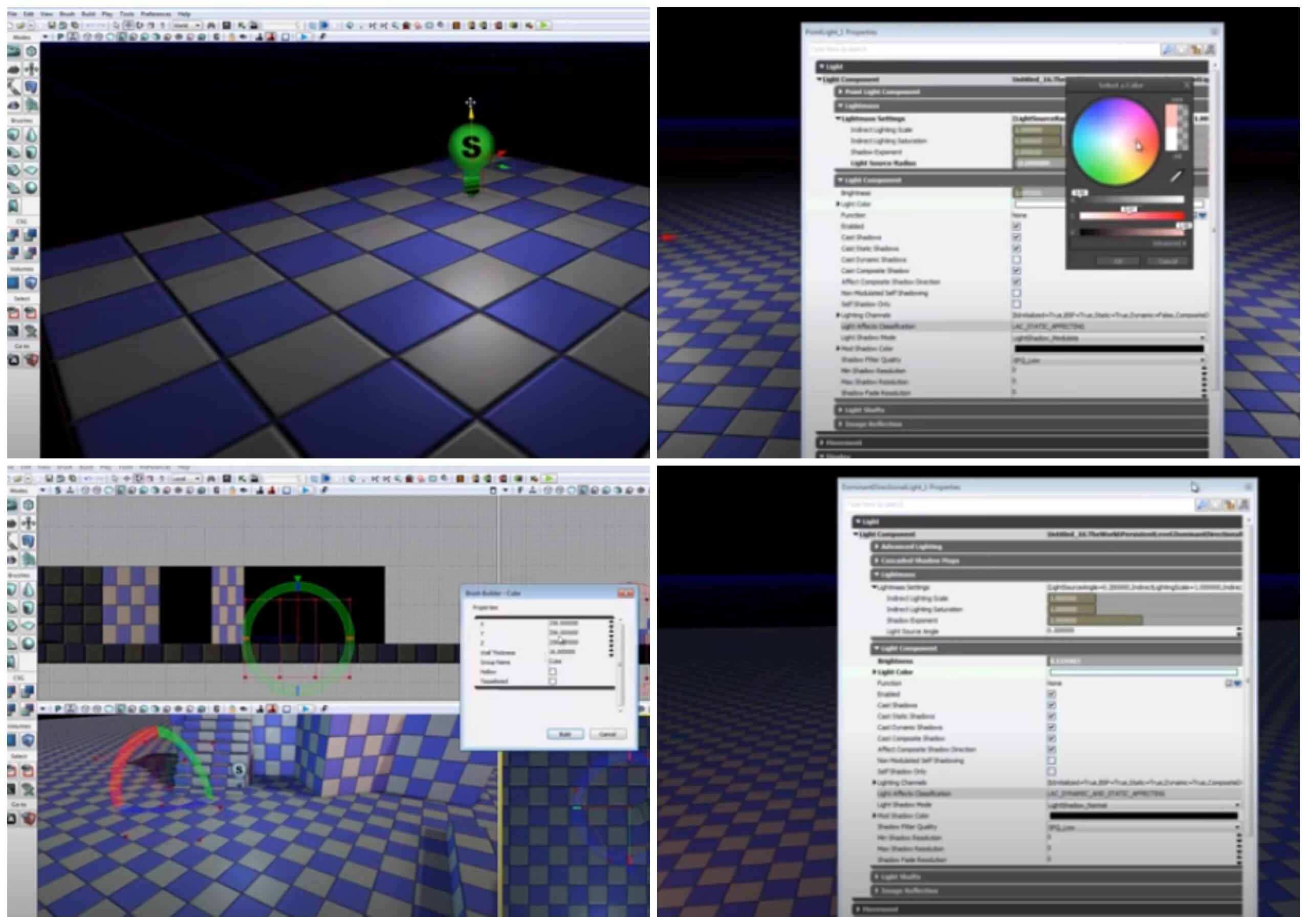Toggle Cast Dynamic Shadows in DominantDirectionalLight Properties
The image size is (1307, 924).
tap(1052, 727)
